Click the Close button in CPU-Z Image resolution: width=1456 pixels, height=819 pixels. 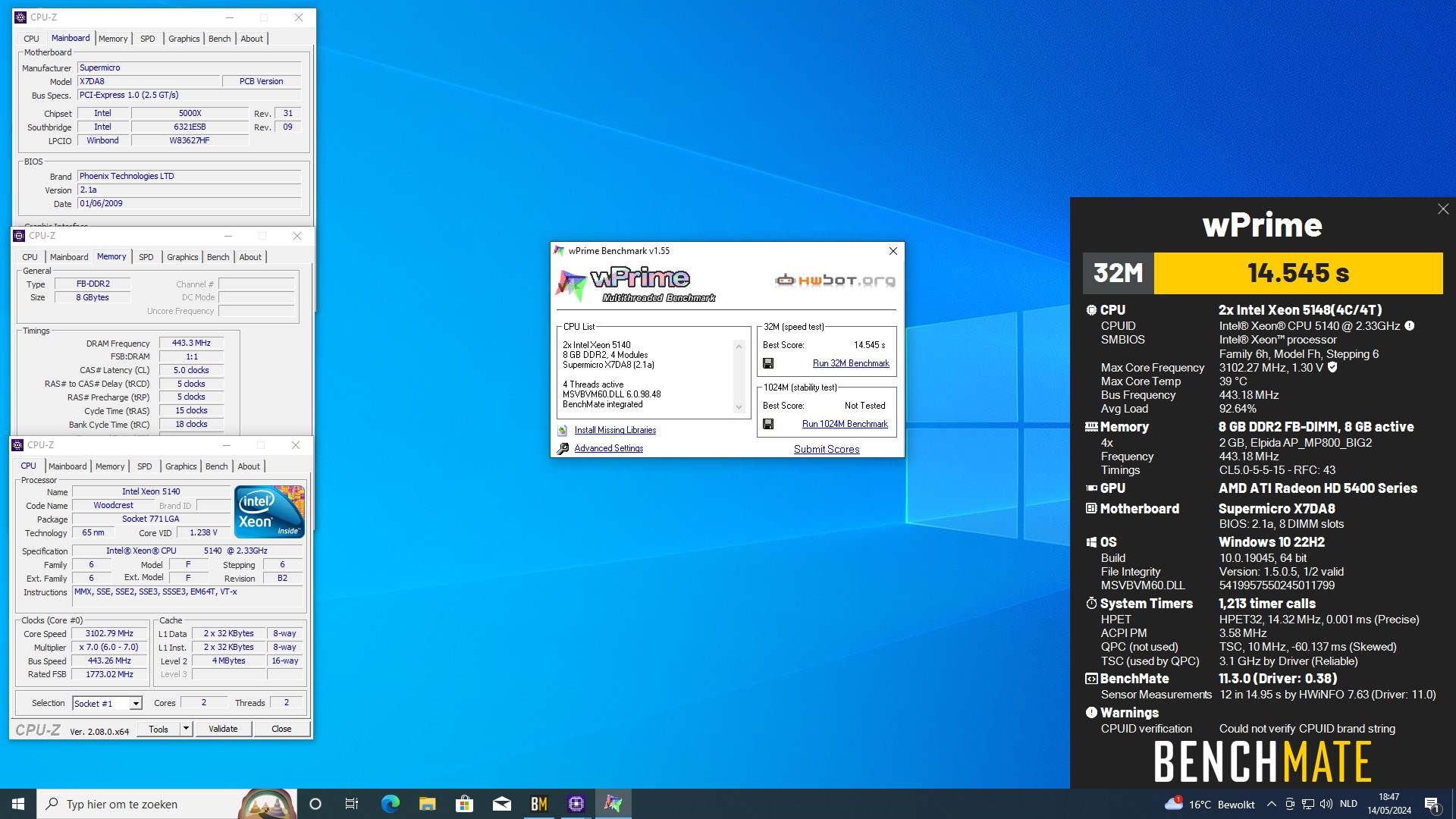coord(281,729)
